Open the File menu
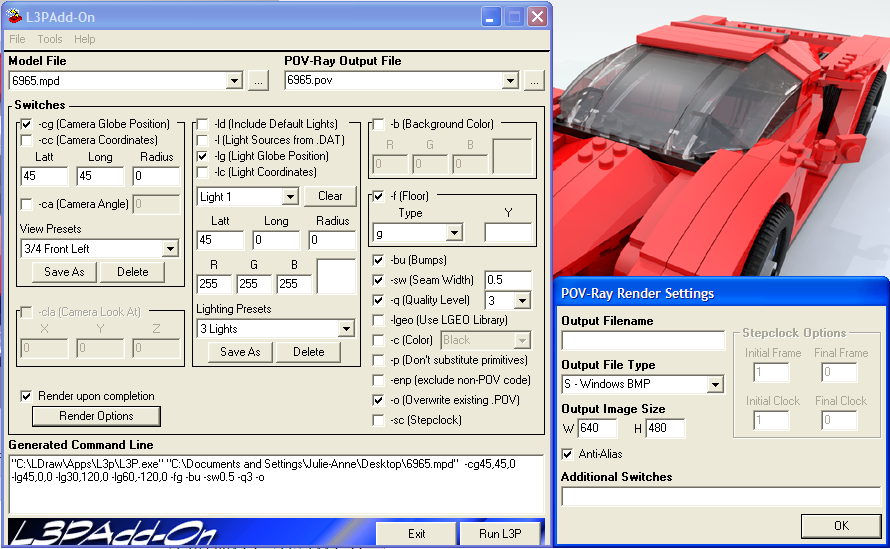The height and width of the screenshot is (549, 890). tap(17, 39)
